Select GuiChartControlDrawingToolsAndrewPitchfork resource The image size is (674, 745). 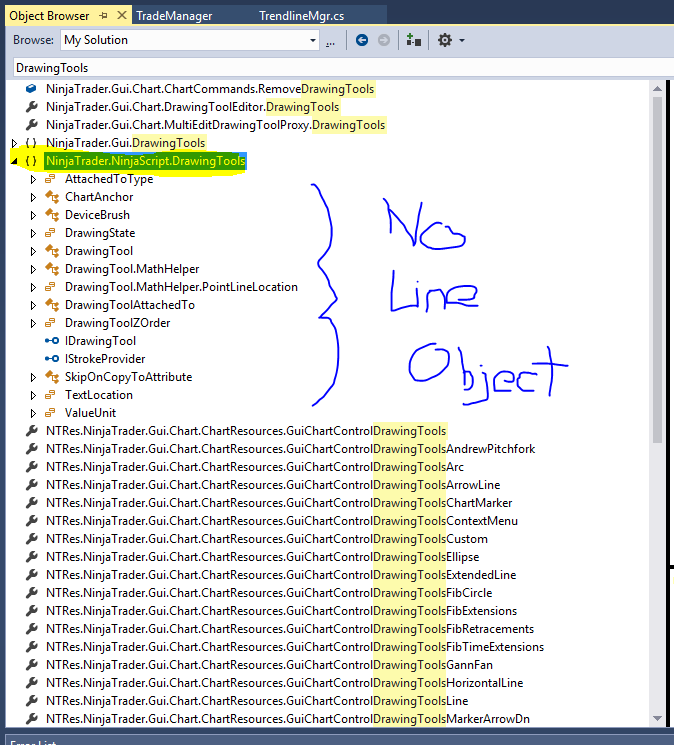pos(291,449)
